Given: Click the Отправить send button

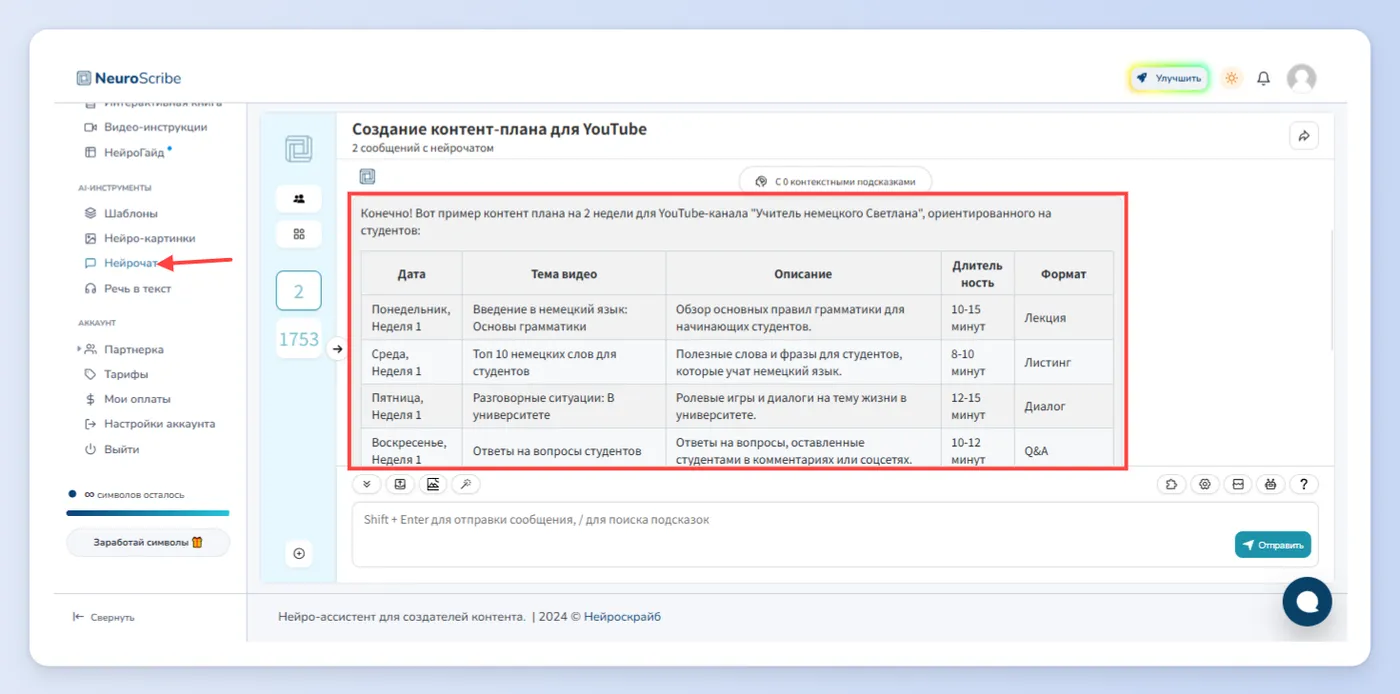Looking at the screenshot, I should (x=1272, y=545).
